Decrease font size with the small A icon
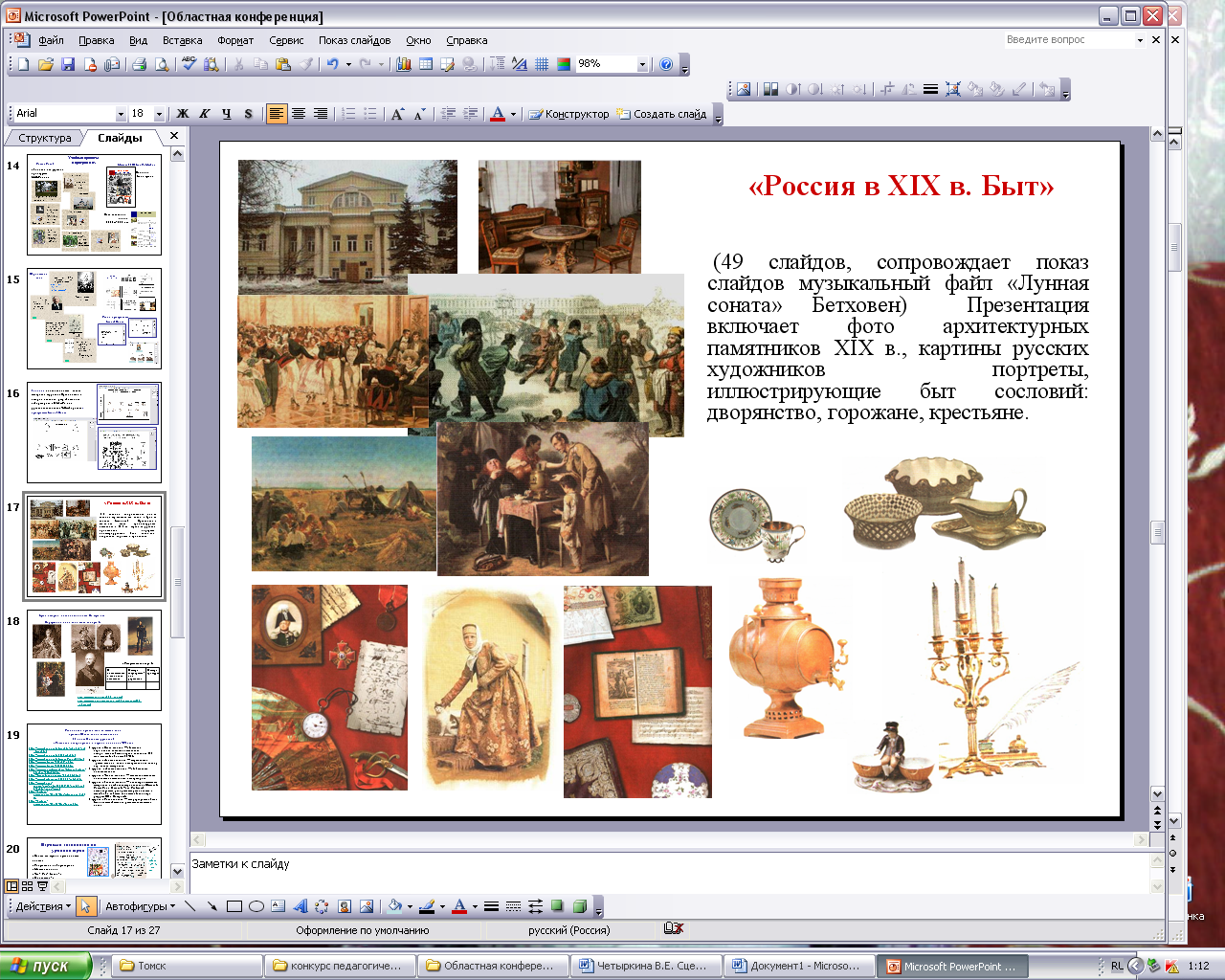 (420, 114)
